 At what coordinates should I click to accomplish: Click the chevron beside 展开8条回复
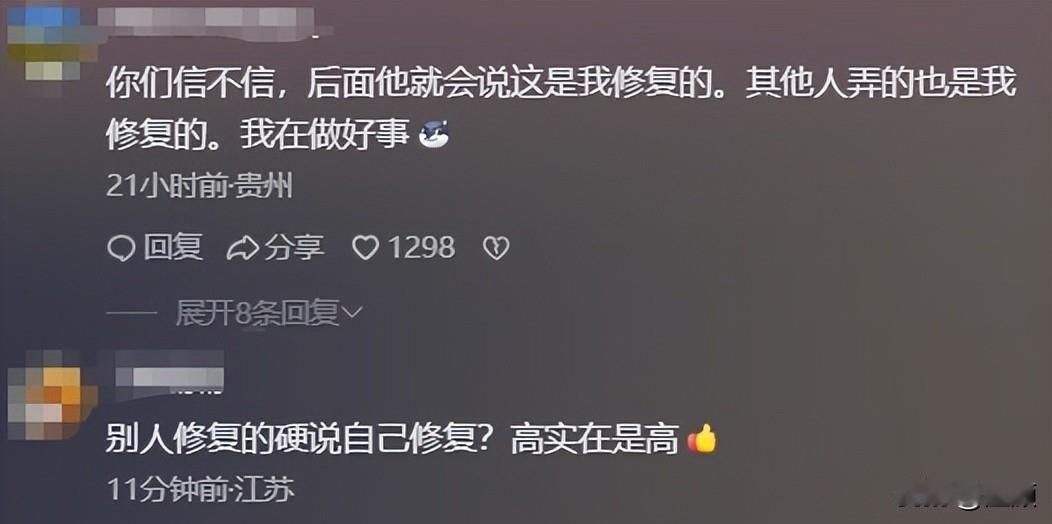click(352, 313)
